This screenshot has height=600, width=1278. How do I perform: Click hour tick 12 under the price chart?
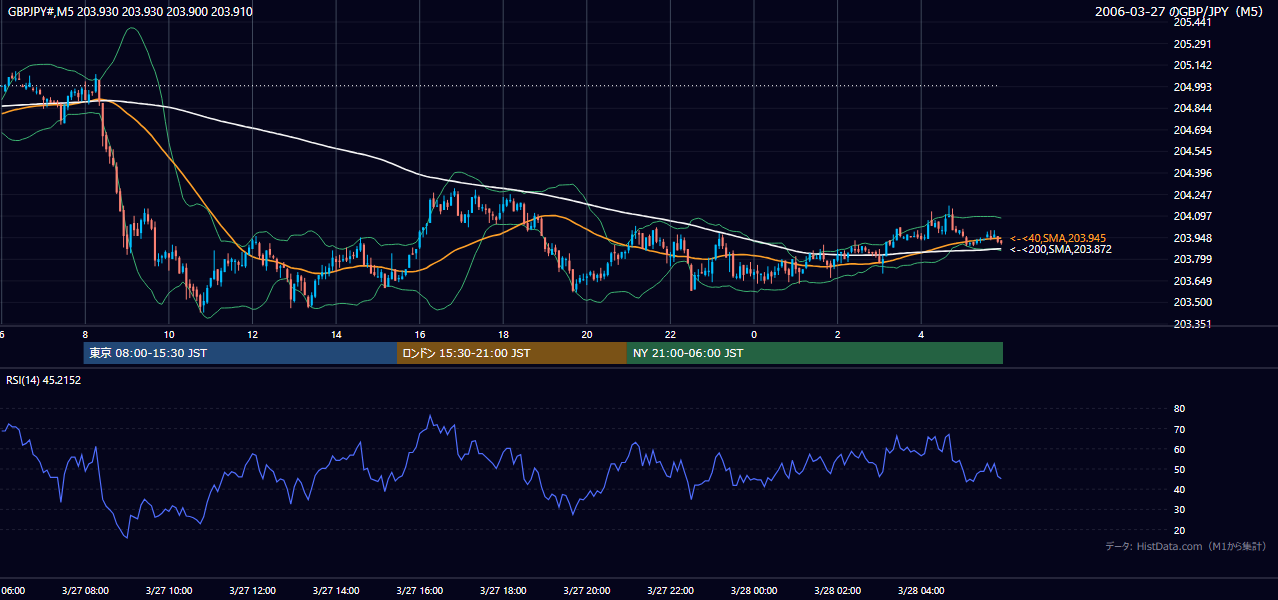coord(253,334)
